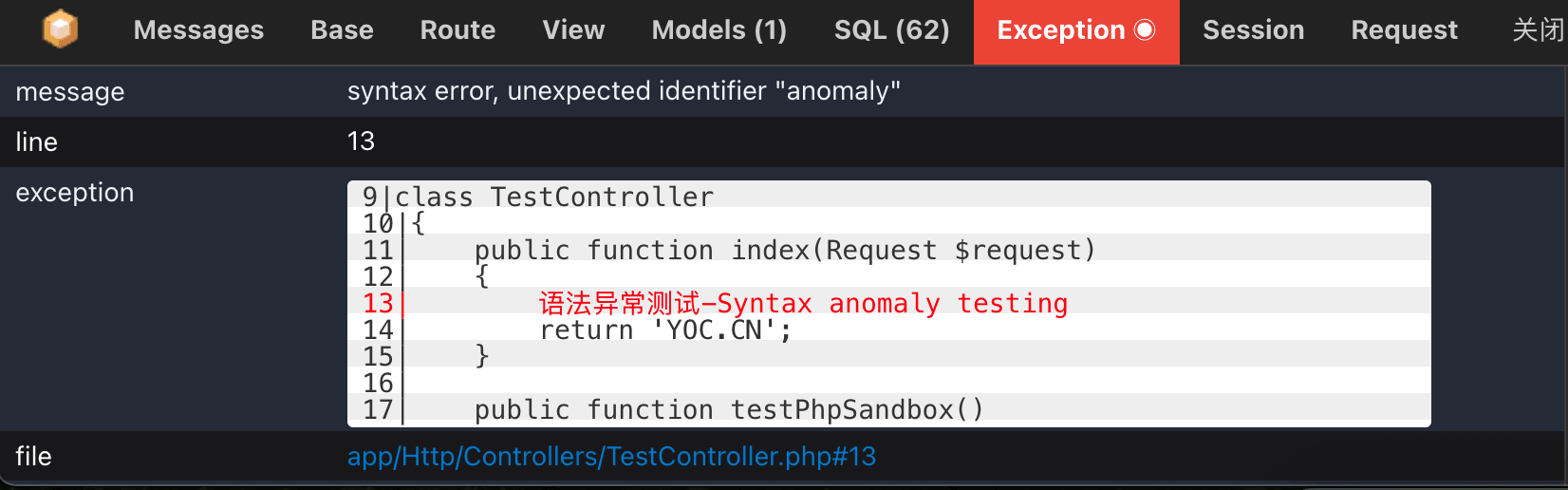Click the testPhpSandbox() function code line
Viewport: 1568px width, 490px height.
click(x=728, y=410)
